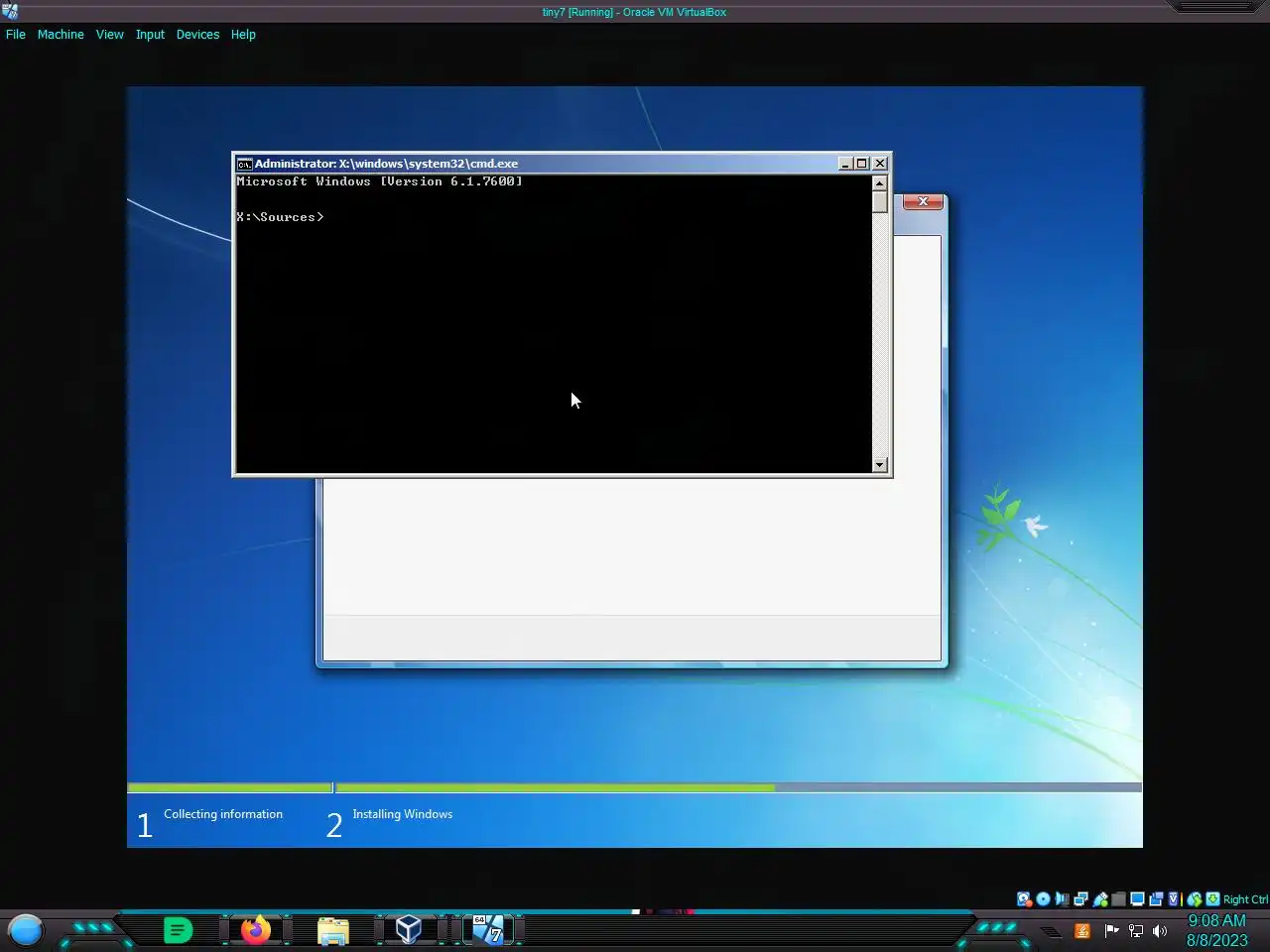Click the VirtualBox window icon in title bar
The image size is (1270, 952).
point(10,11)
